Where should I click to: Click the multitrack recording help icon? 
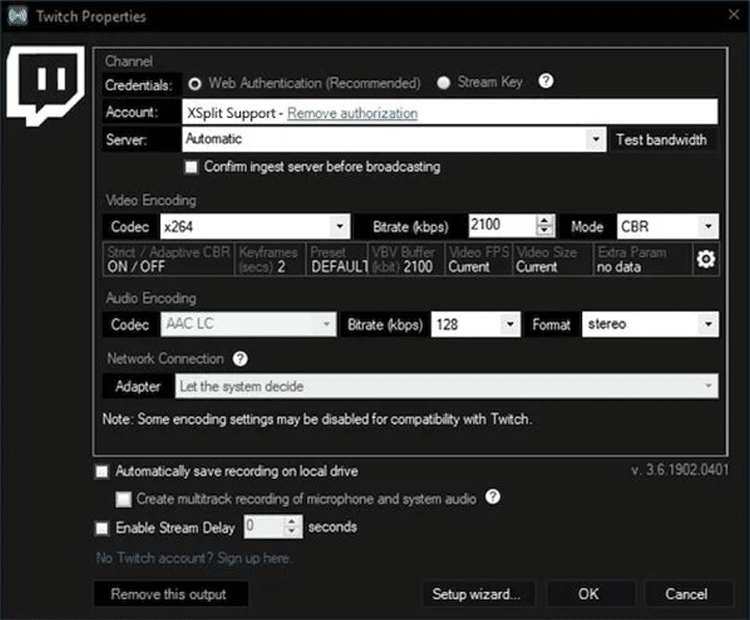click(x=492, y=497)
